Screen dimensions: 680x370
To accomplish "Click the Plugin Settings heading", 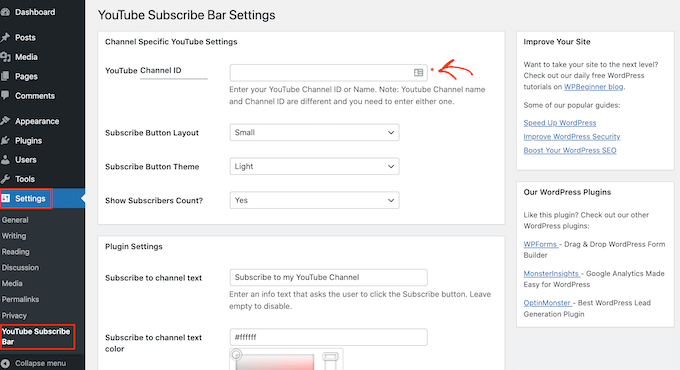I will tap(134, 246).
